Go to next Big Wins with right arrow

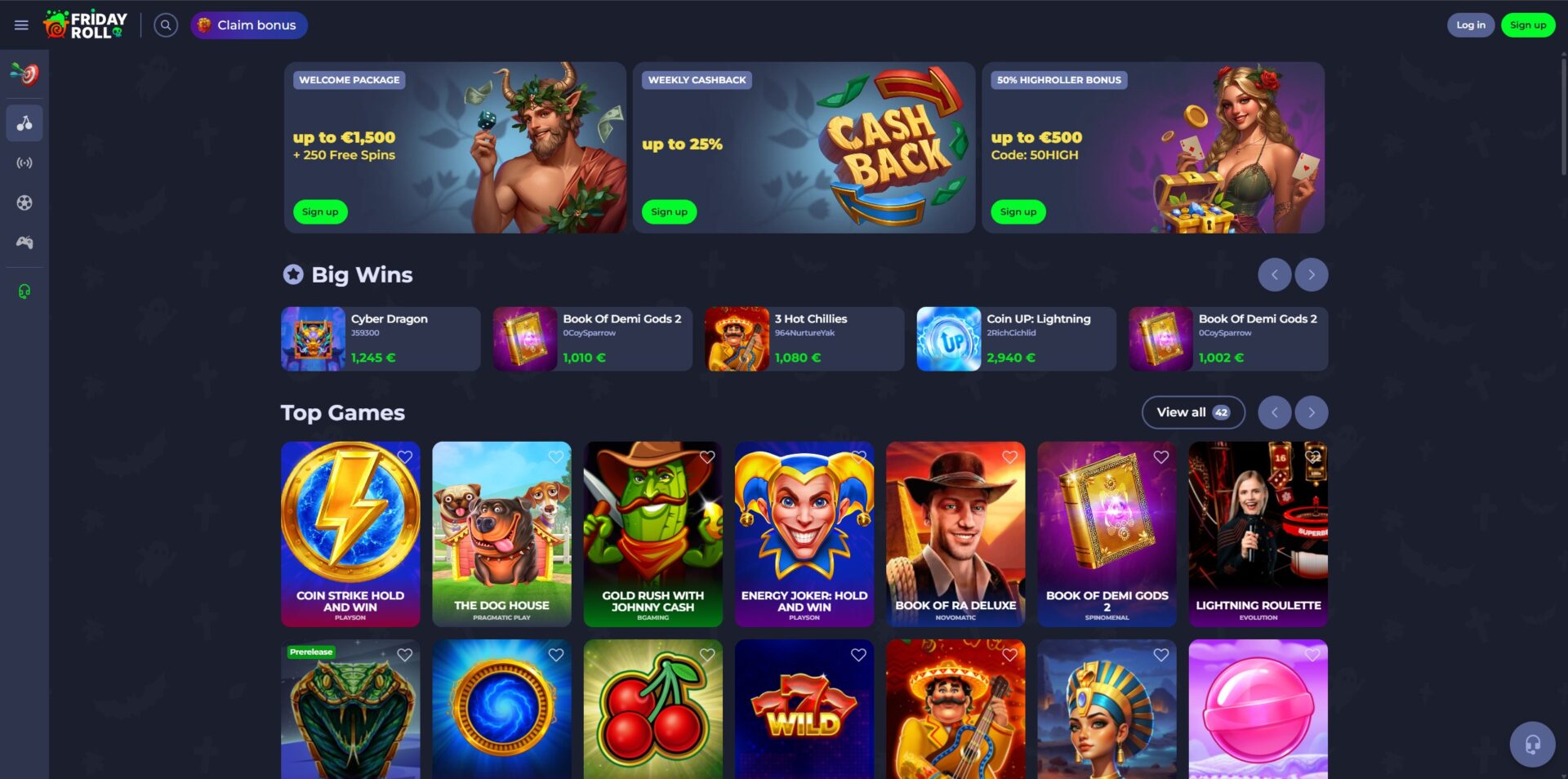[x=1312, y=274]
